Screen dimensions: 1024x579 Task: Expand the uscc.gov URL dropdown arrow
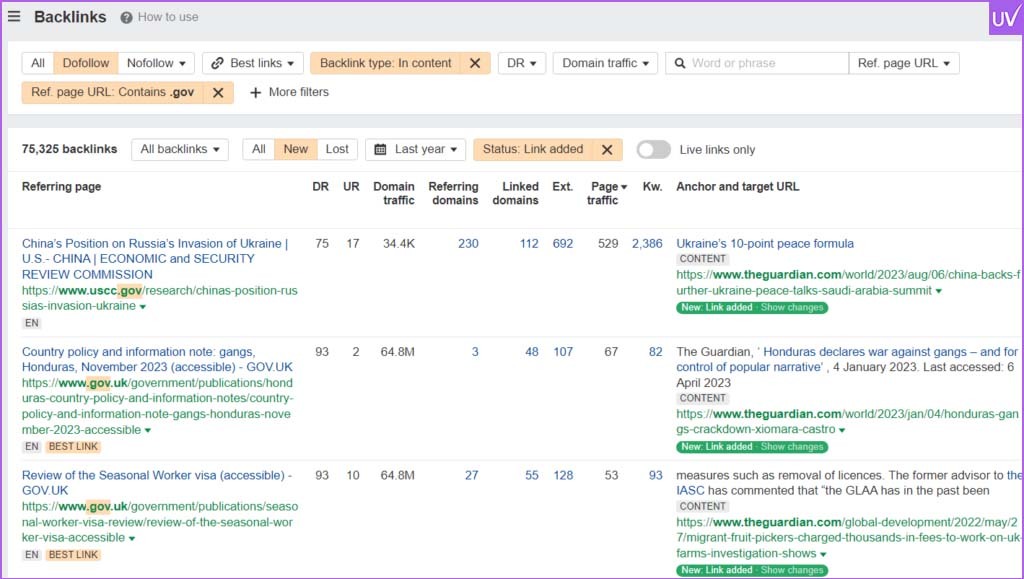[x=142, y=307]
